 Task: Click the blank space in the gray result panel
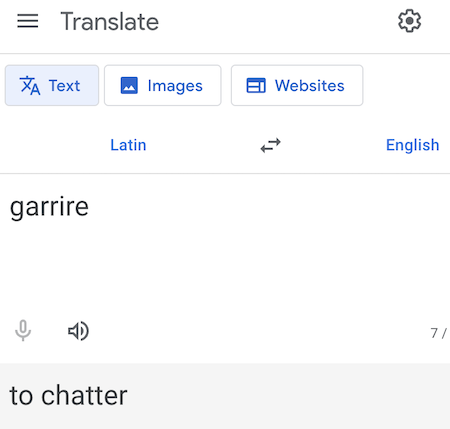(x=287, y=395)
